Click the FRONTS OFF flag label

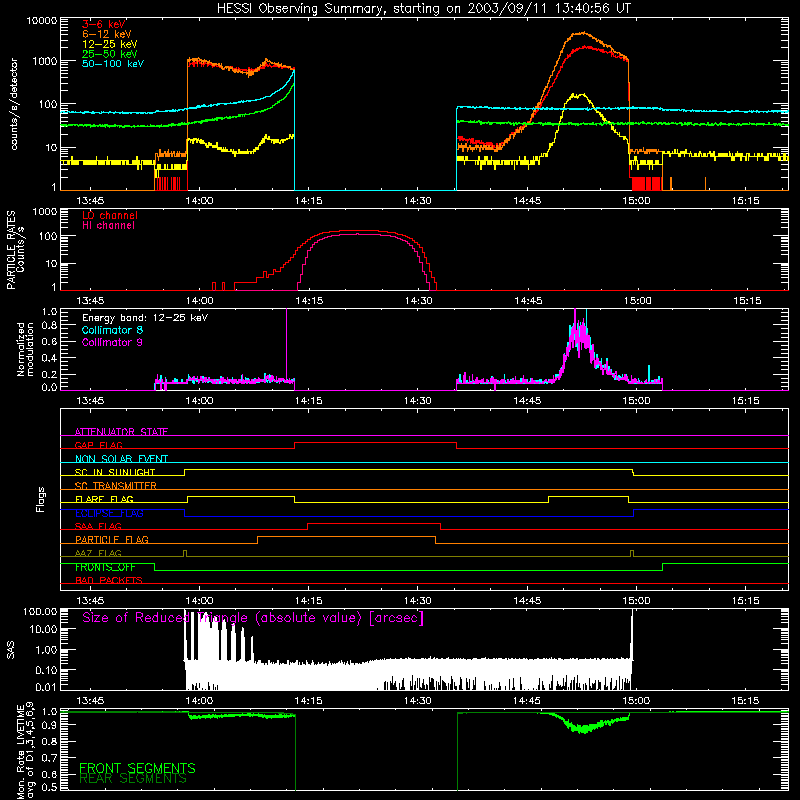tap(105, 567)
